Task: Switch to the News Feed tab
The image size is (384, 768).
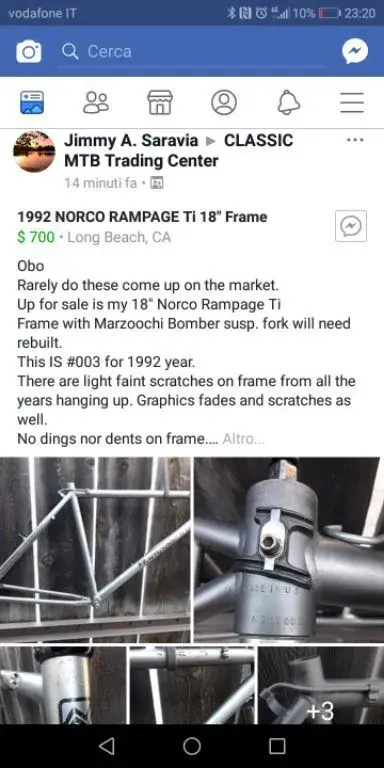Action: click(32, 102)
